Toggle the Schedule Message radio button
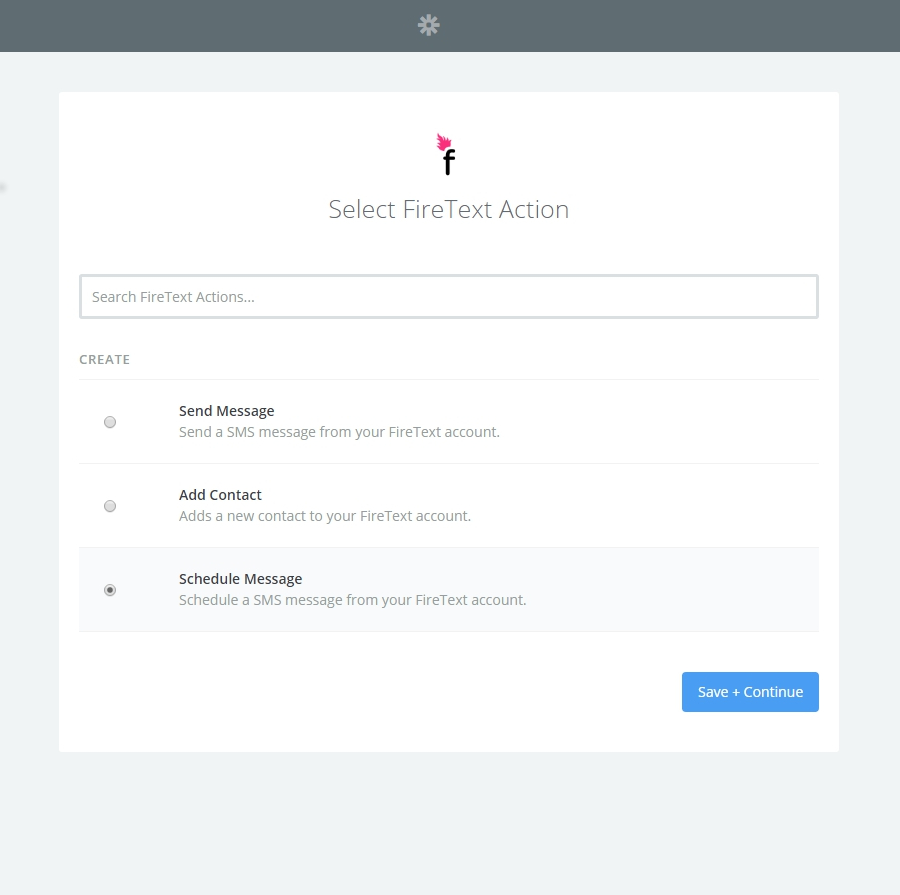 [x=110, y=590]
